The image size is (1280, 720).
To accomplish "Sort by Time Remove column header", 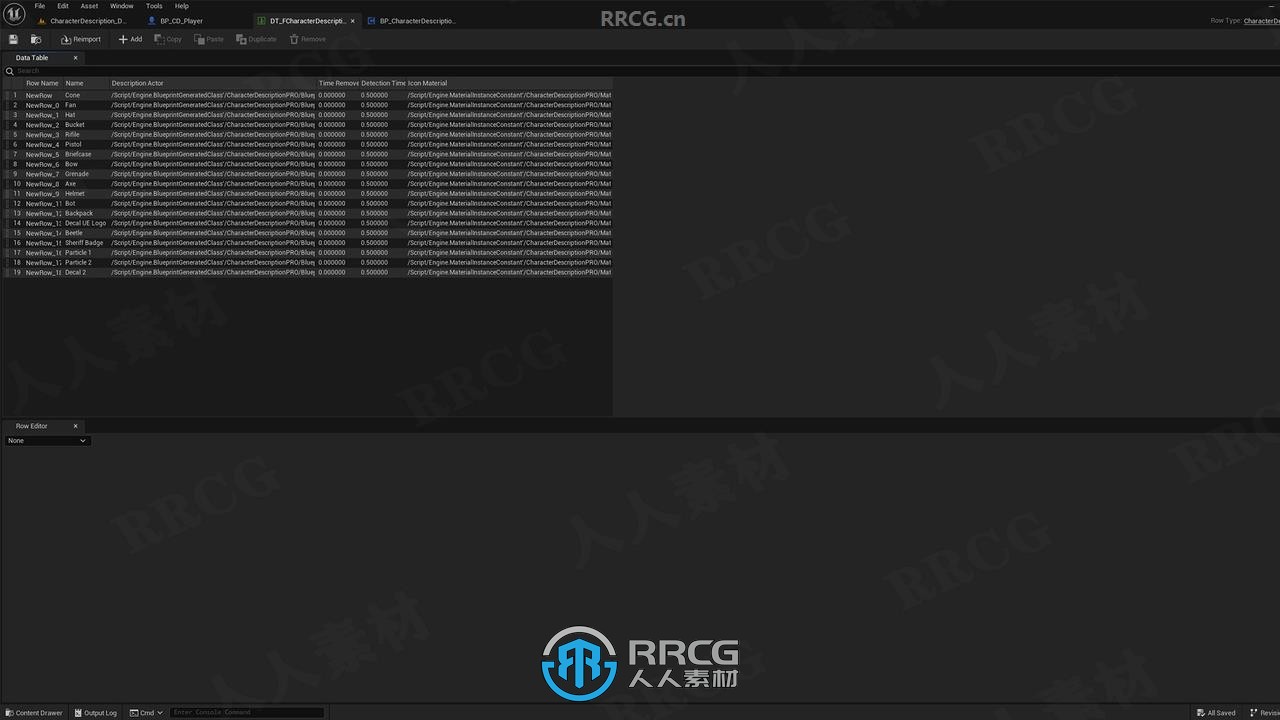I will click(x=338, y=83).
